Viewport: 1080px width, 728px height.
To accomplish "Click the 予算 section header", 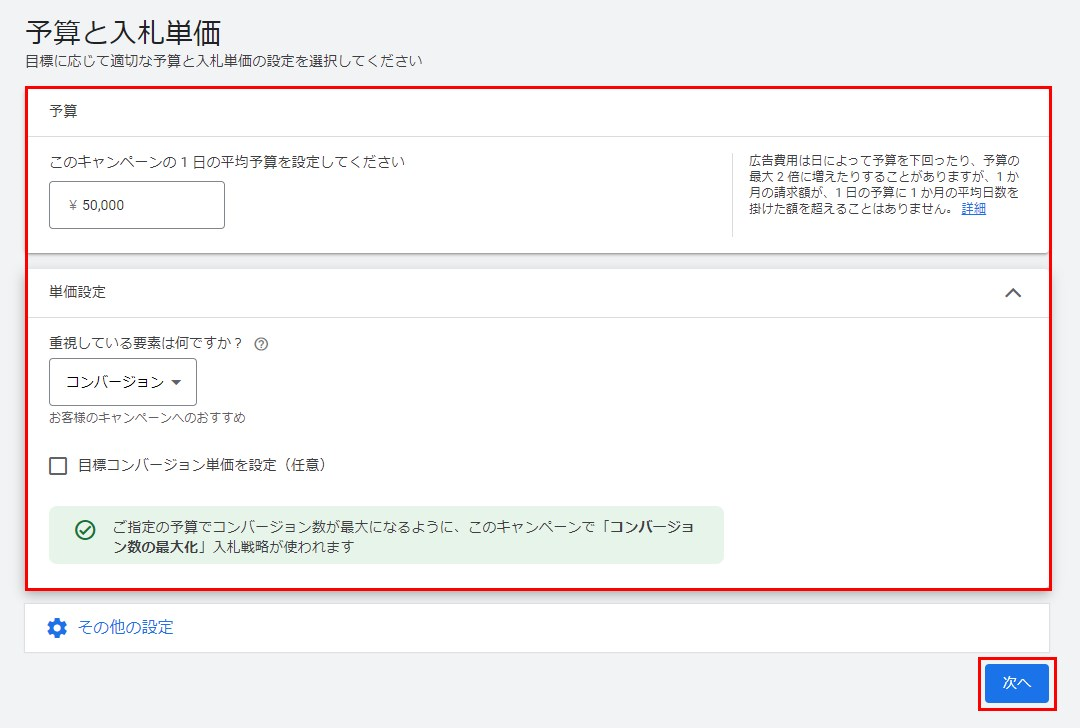I will point(64,112).
